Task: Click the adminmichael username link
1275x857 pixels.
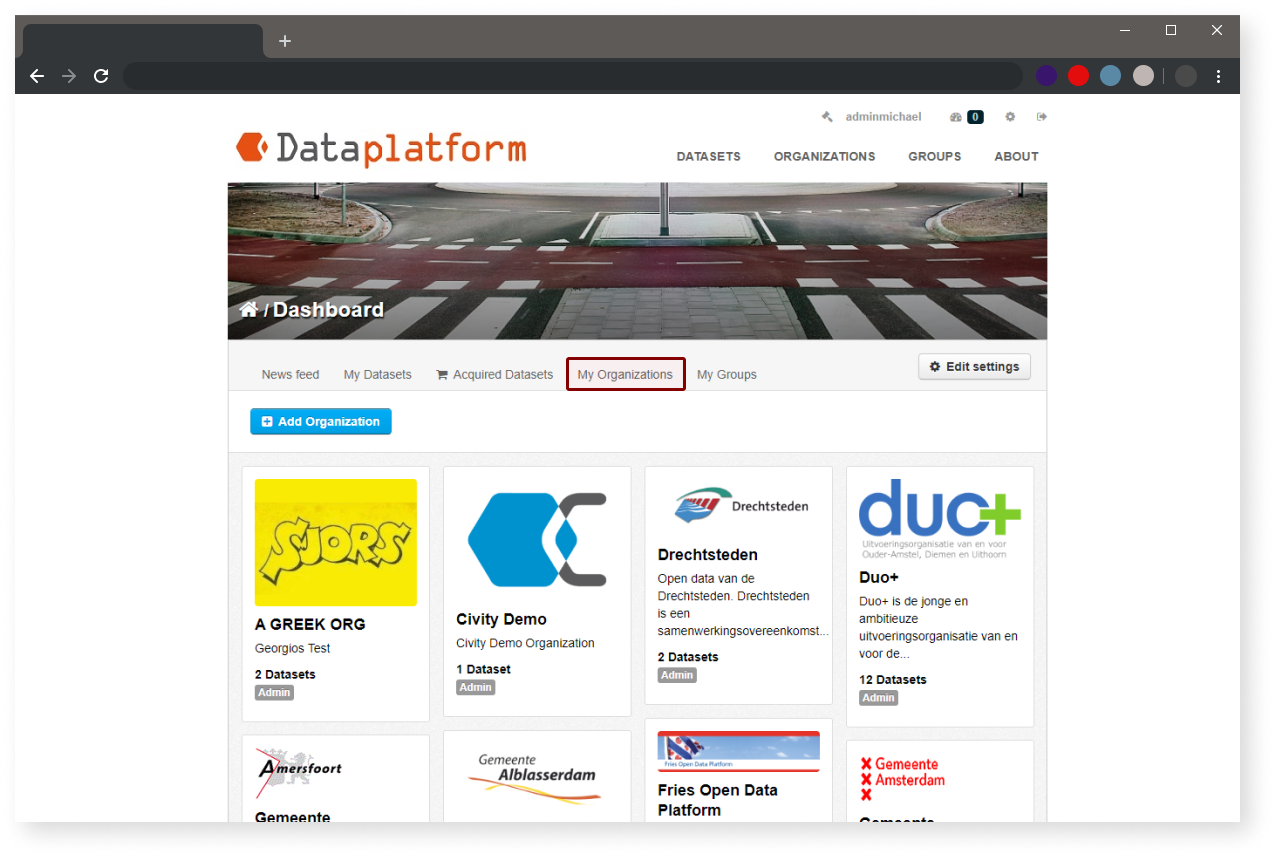Action: (x=883, y=117)
